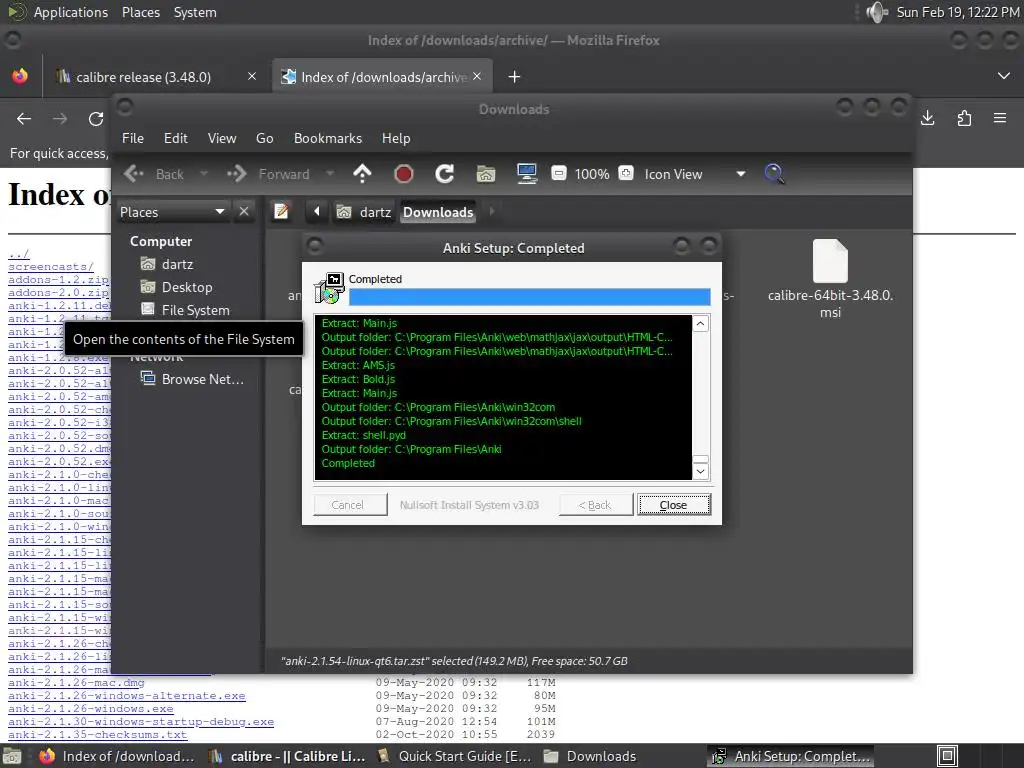This screenshot has height=768, width=1024.
Task: Click the Close button in Anki Setup
Action: [x=673, y=505]
